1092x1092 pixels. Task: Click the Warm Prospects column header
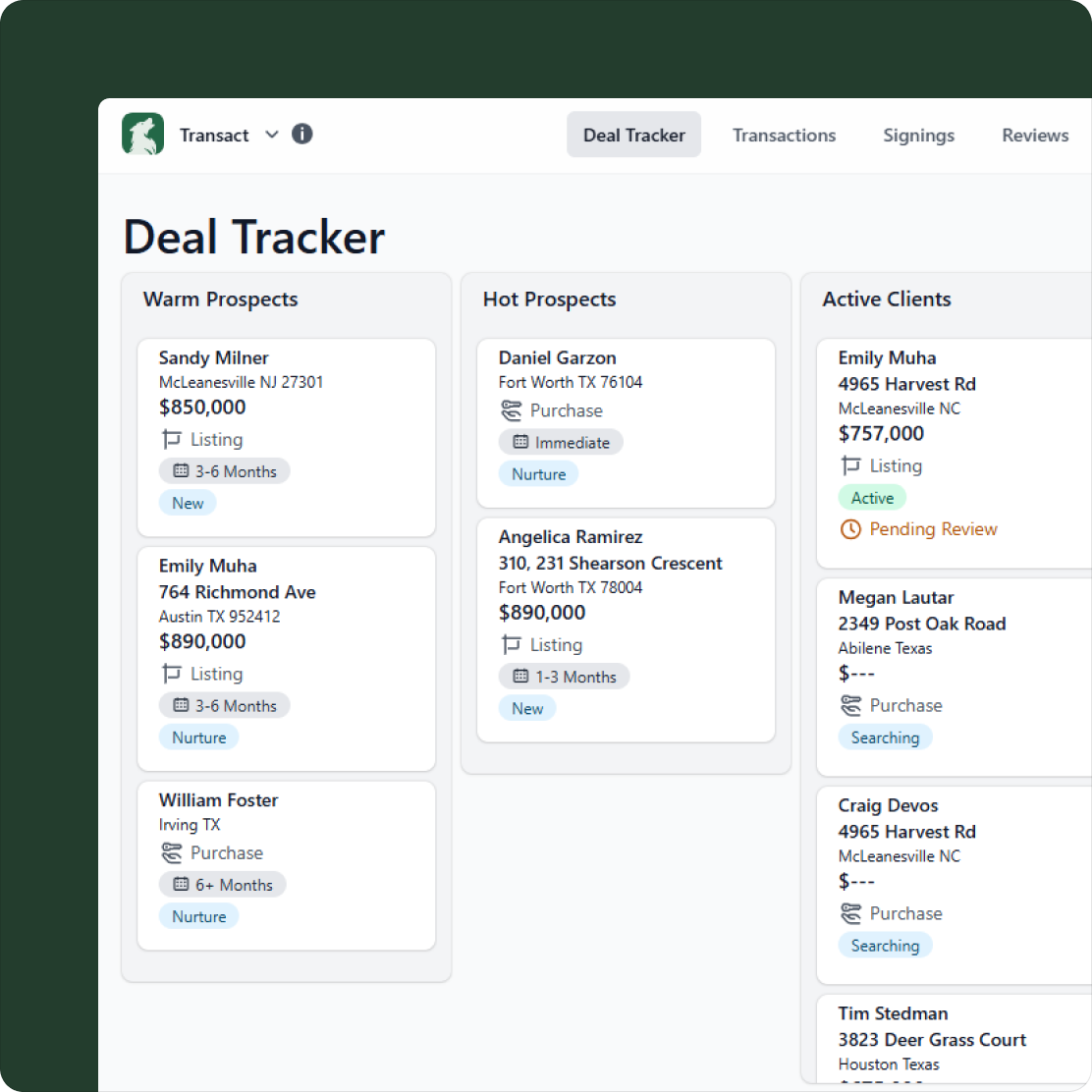pos(220,300)
